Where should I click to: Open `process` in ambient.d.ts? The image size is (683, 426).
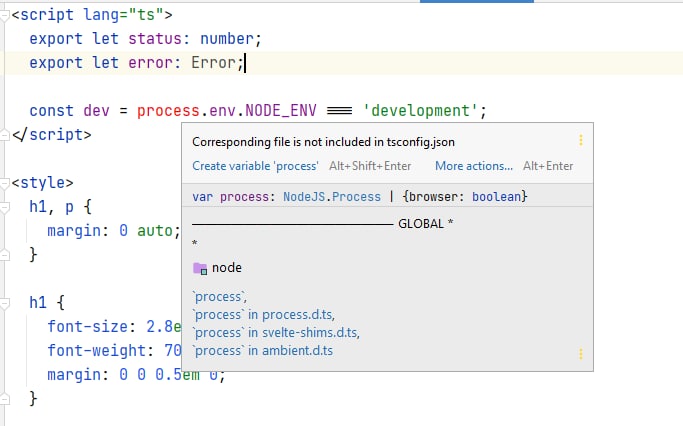point(262,351)
